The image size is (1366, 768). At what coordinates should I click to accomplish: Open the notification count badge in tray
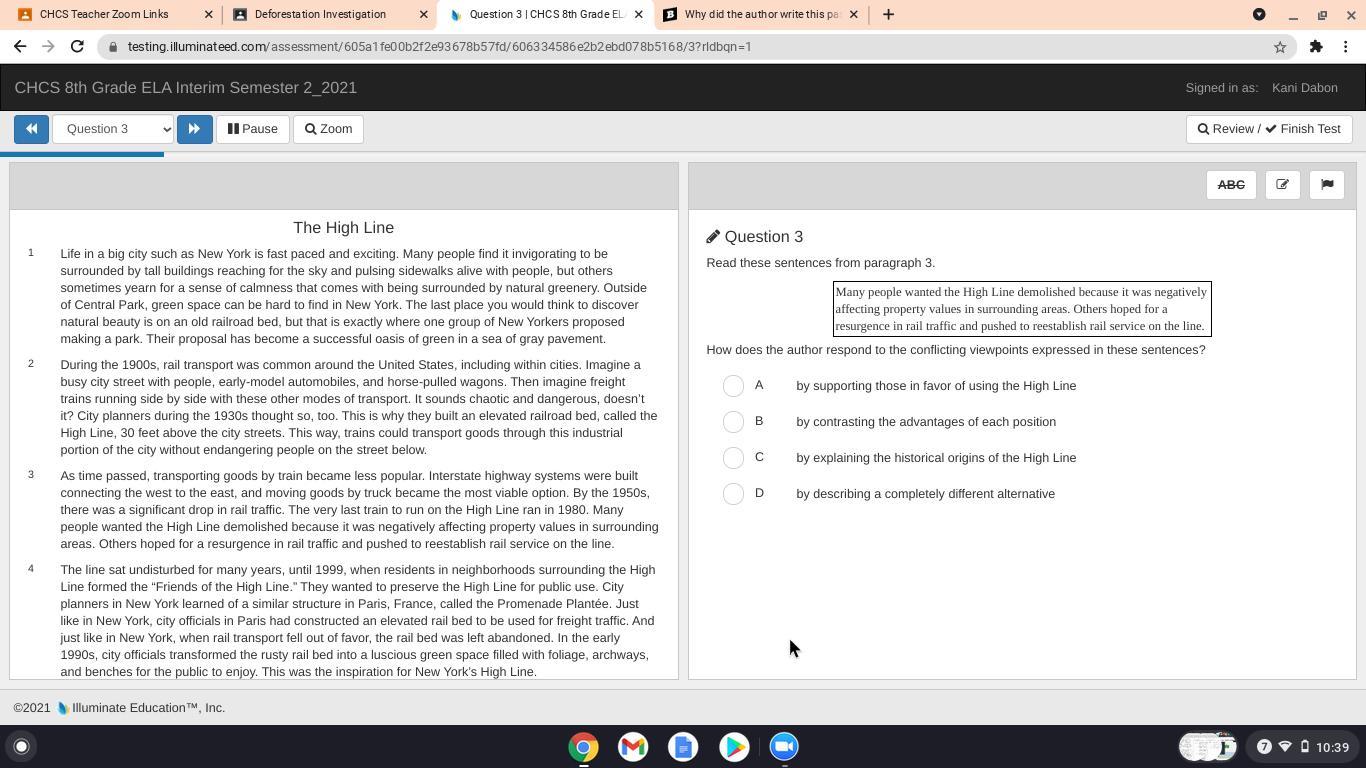1264,747
